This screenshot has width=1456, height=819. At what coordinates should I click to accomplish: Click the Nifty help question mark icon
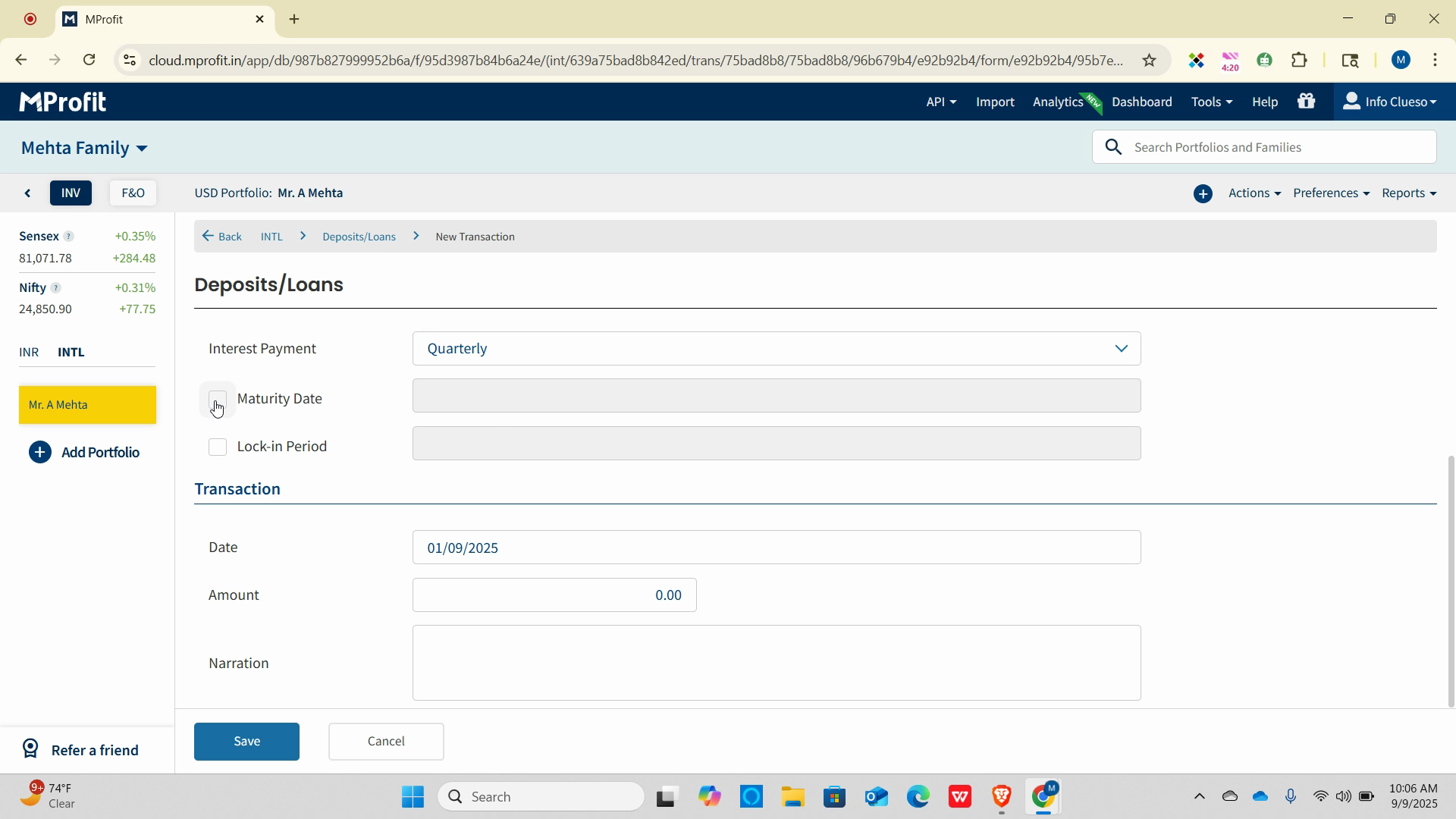click(x=55, y=288)
